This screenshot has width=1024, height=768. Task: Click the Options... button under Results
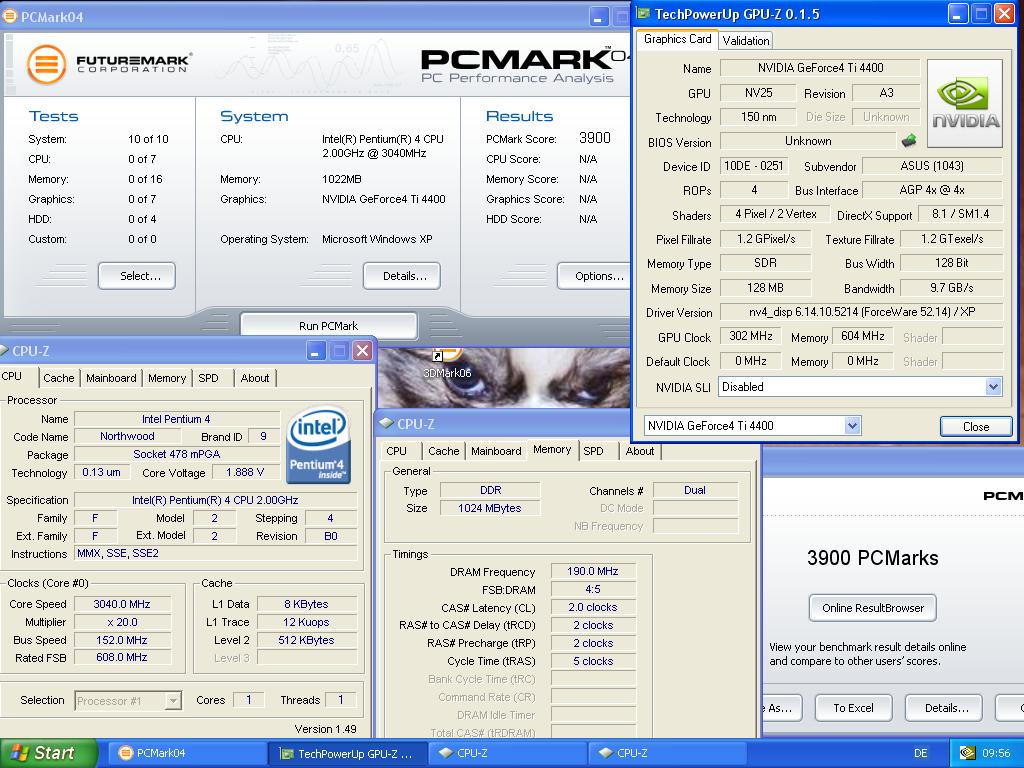pos(594,276)
